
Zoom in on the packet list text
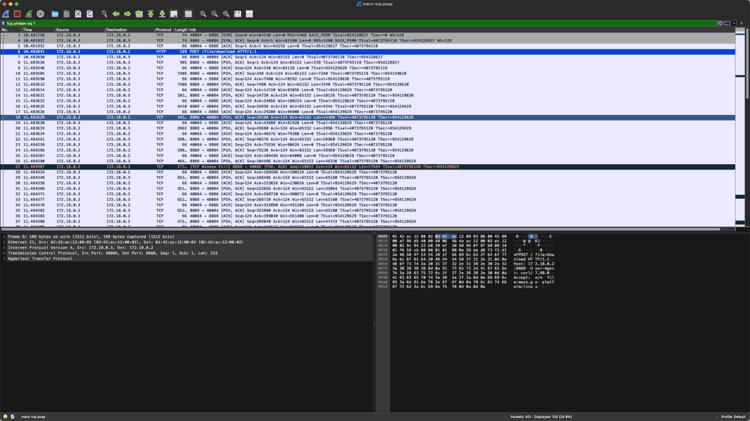click(x=203, y=14)
